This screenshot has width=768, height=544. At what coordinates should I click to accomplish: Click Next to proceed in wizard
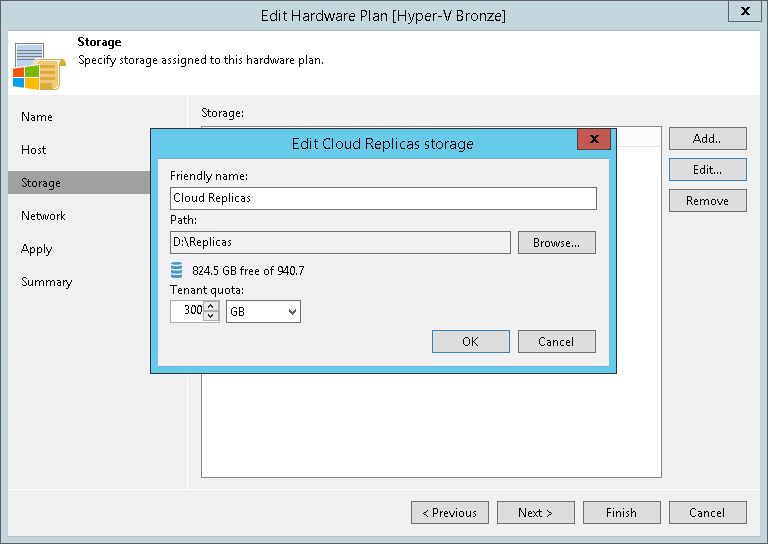535,513
